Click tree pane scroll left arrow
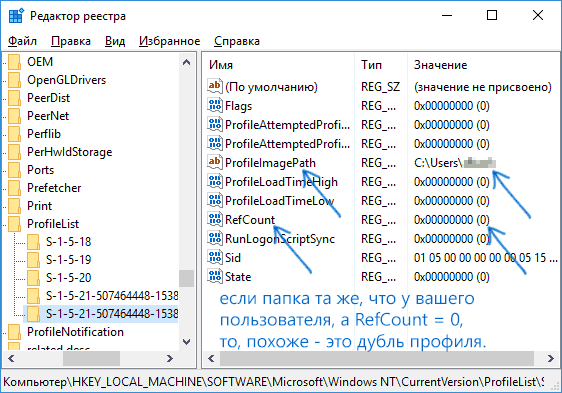 (11, 358)
